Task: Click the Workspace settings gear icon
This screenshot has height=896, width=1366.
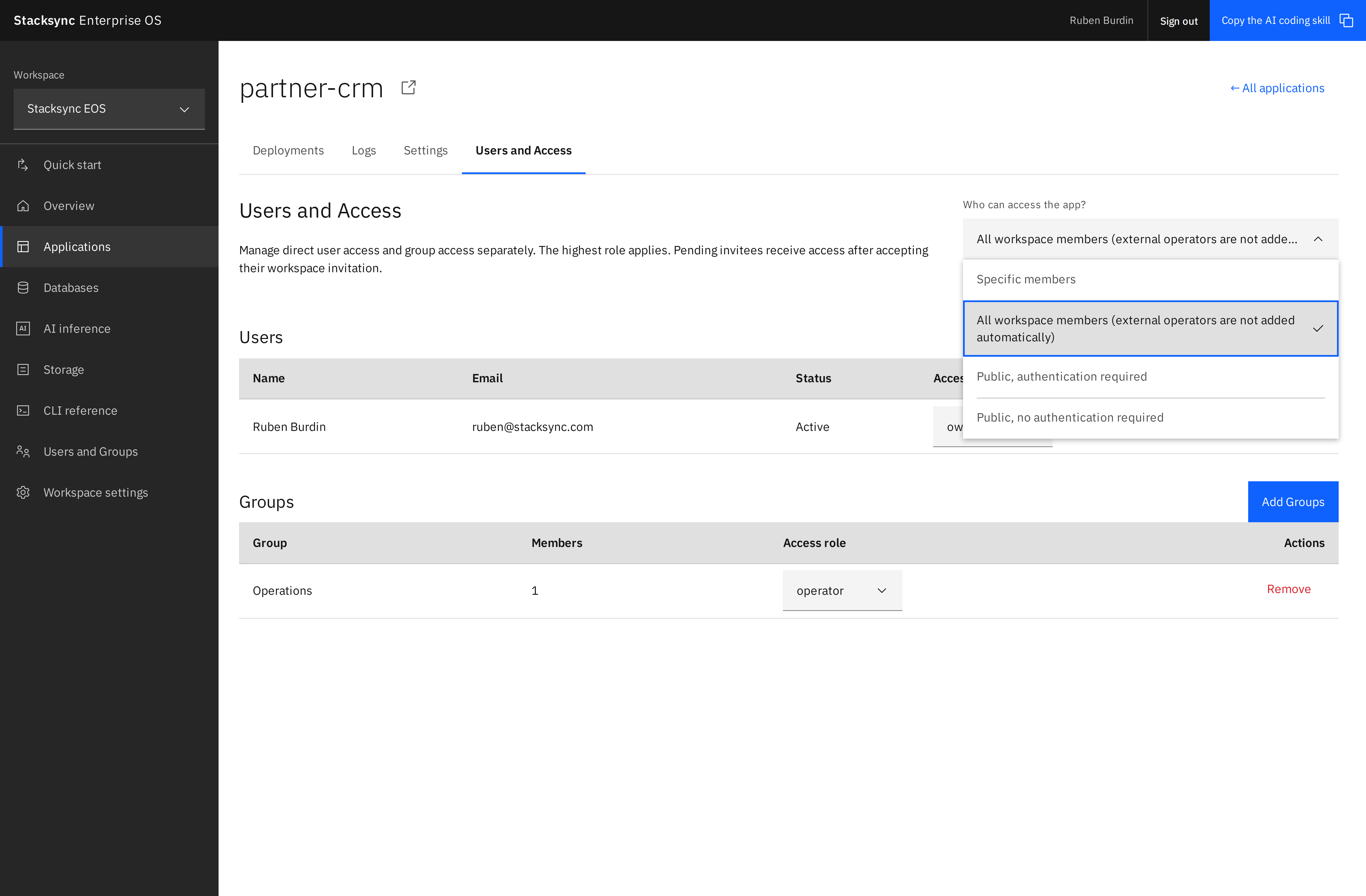Action: (x=23, y=493)
